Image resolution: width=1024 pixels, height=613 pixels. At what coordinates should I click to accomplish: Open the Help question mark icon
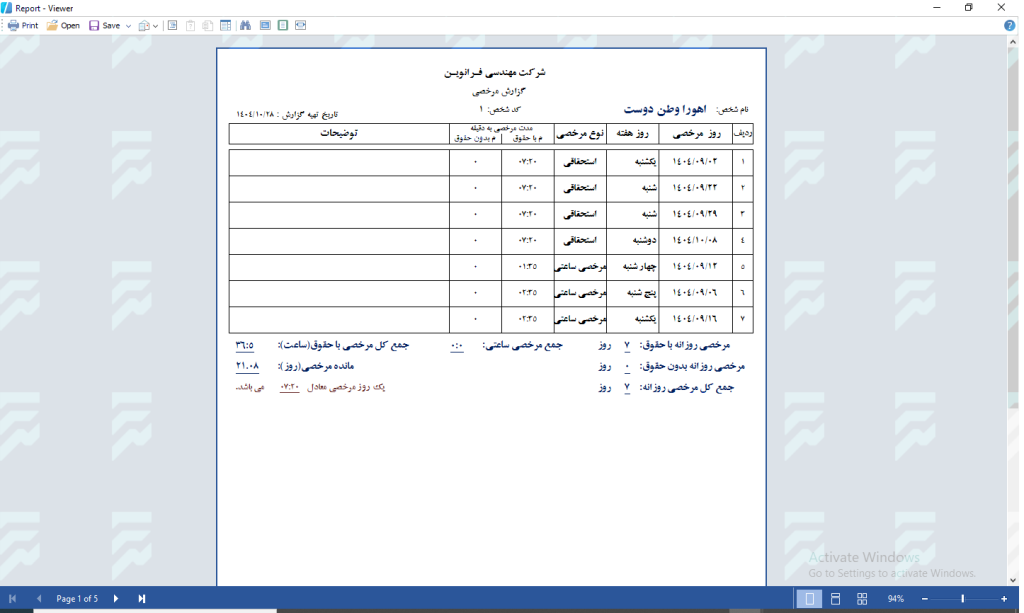[x=1009, y=25]
